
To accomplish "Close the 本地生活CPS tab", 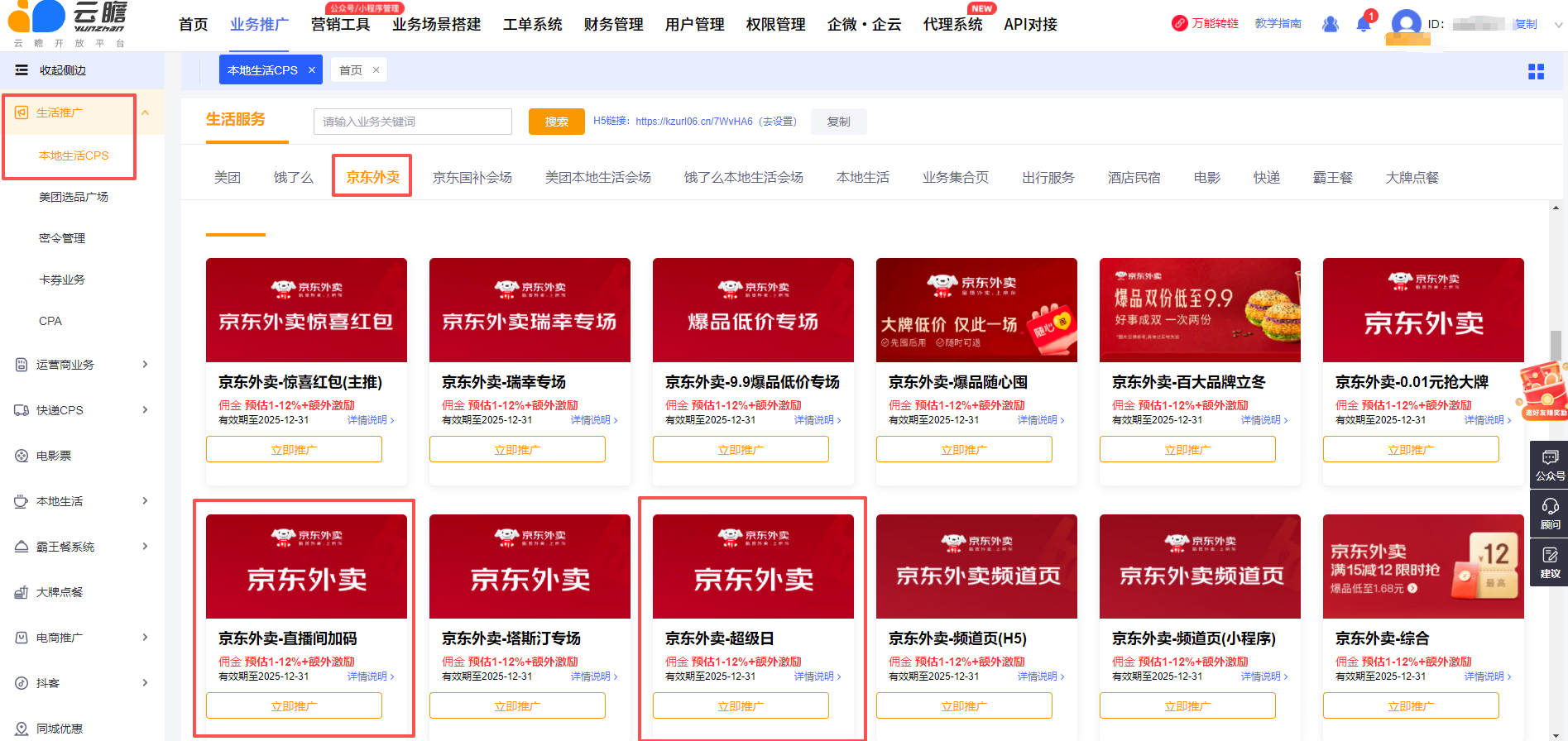I will coord(312,70).
